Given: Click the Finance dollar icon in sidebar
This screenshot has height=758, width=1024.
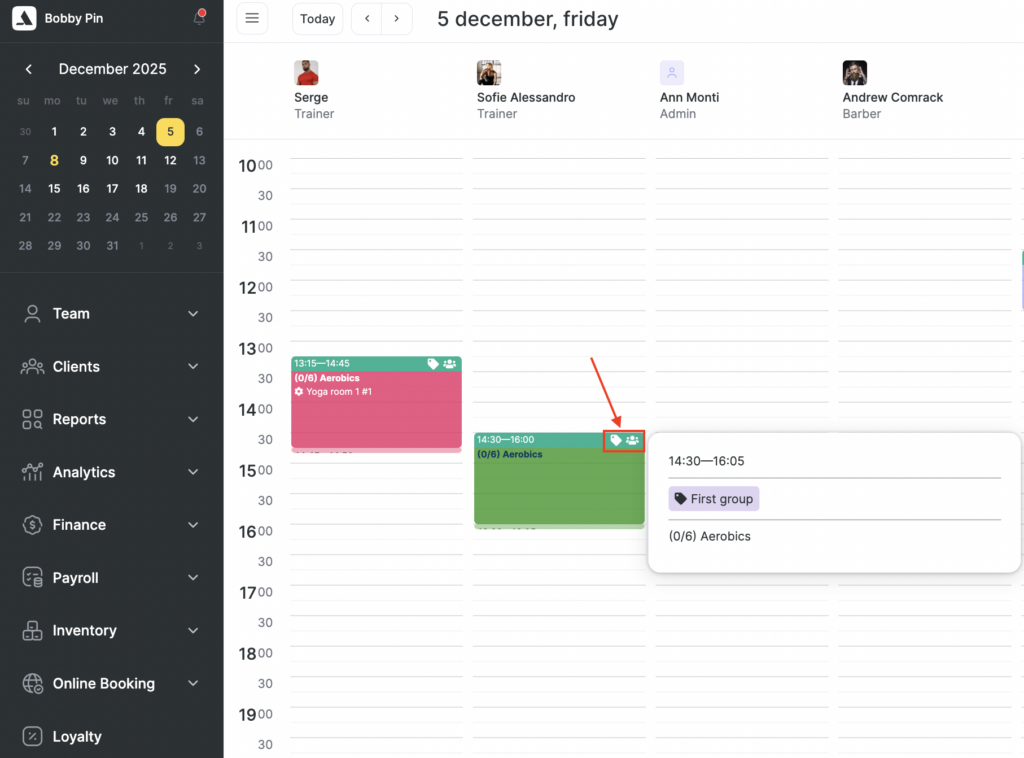Looking at the screenshot, I should click(32, 525).
